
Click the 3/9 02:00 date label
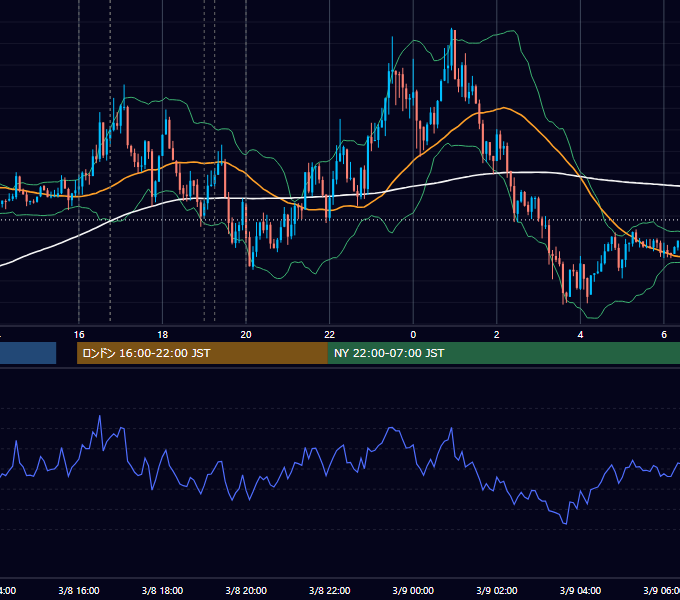497,590
